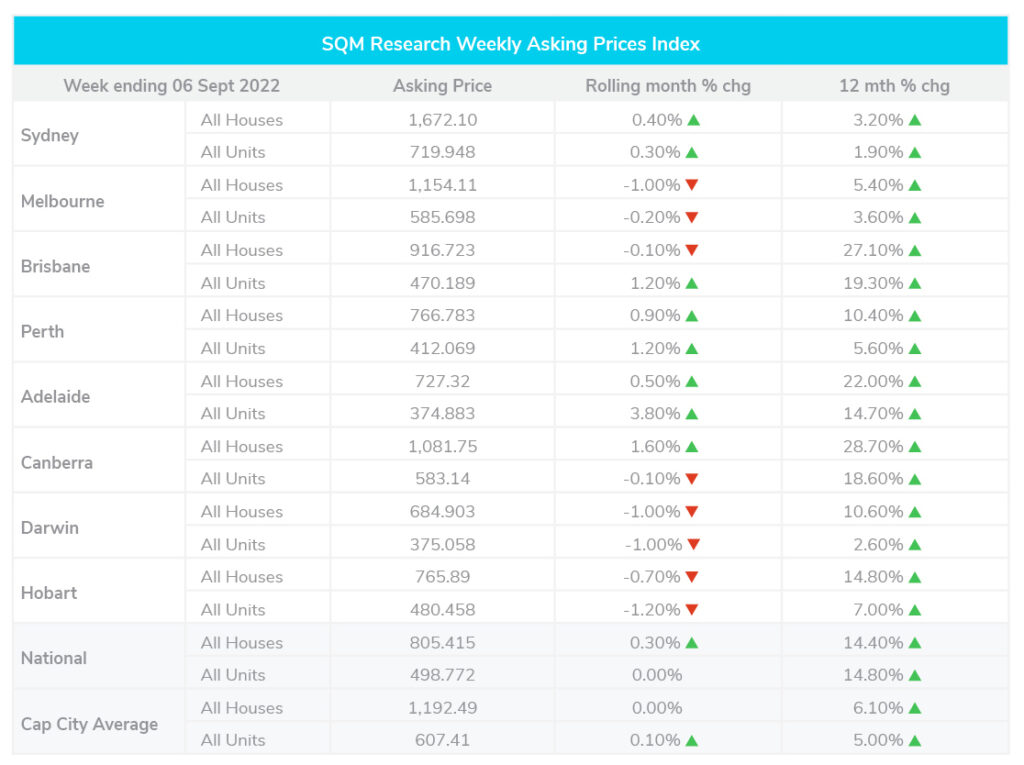Image resolution: width=1024 pixels, height=765 pixels.
Task: Click the 'Asking Price' column header
Action: 442,86
